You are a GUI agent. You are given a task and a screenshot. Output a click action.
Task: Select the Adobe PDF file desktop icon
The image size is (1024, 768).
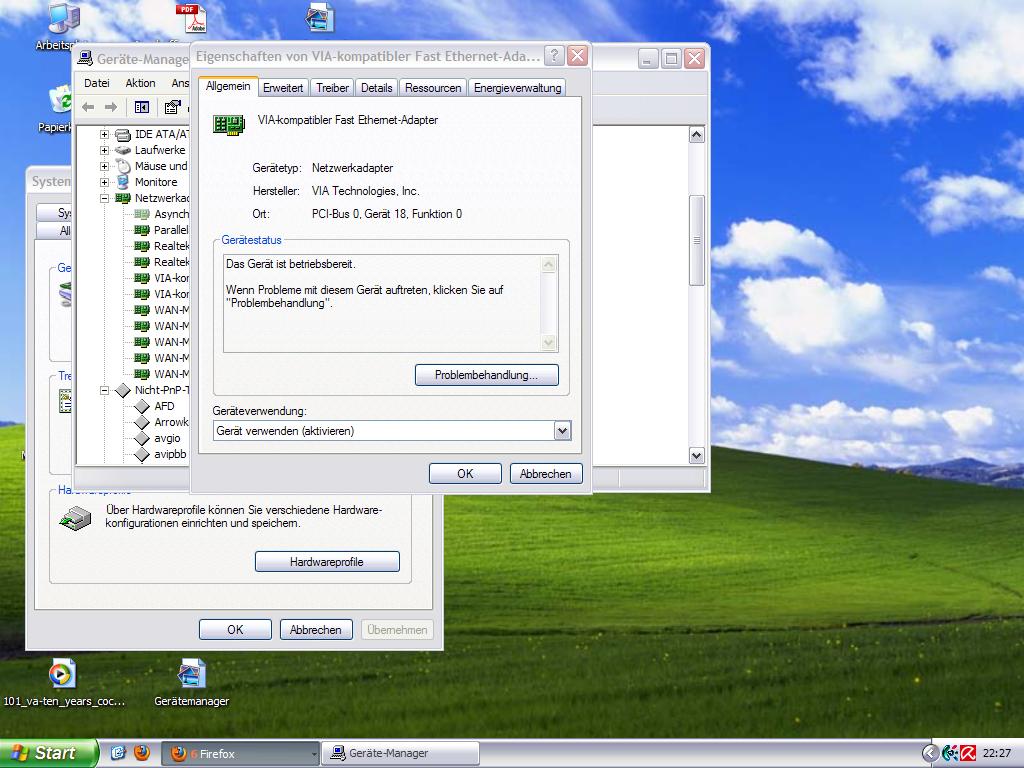pos(191,18)
